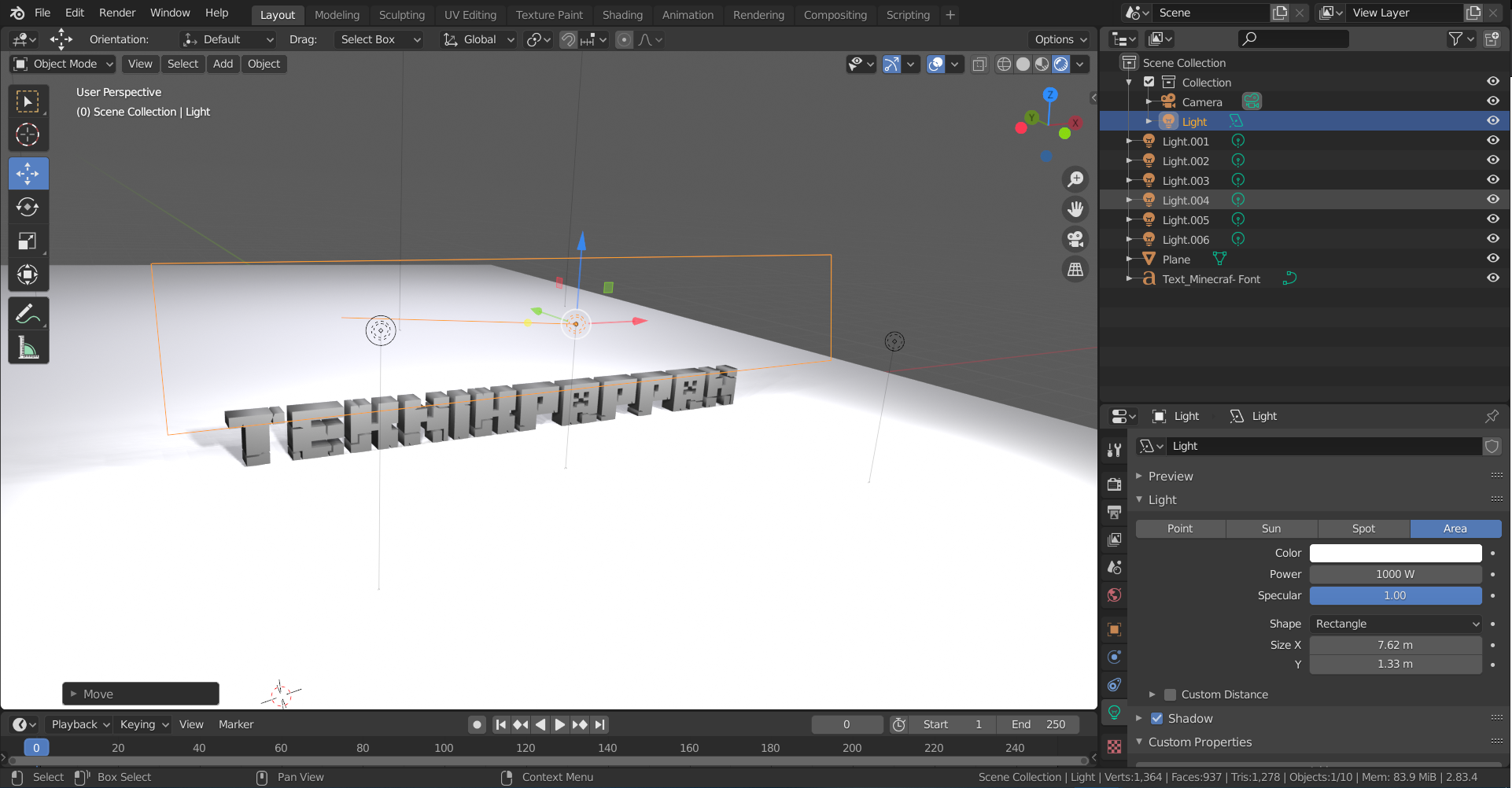Select the Measure tool
1512x788 pixels.
(28, 348)
